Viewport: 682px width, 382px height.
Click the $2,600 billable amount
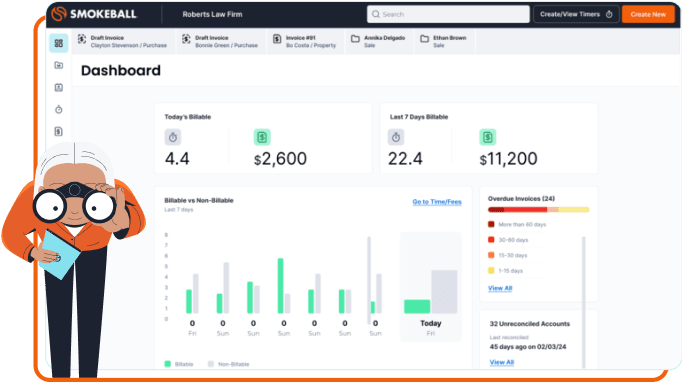tap(281, 159)
